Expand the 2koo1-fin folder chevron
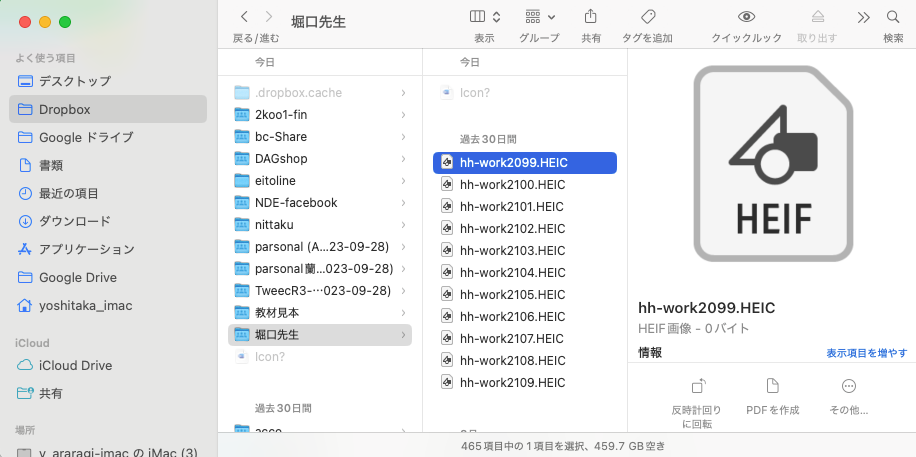Viewport: 916px width, 457px height. point(404,115)
